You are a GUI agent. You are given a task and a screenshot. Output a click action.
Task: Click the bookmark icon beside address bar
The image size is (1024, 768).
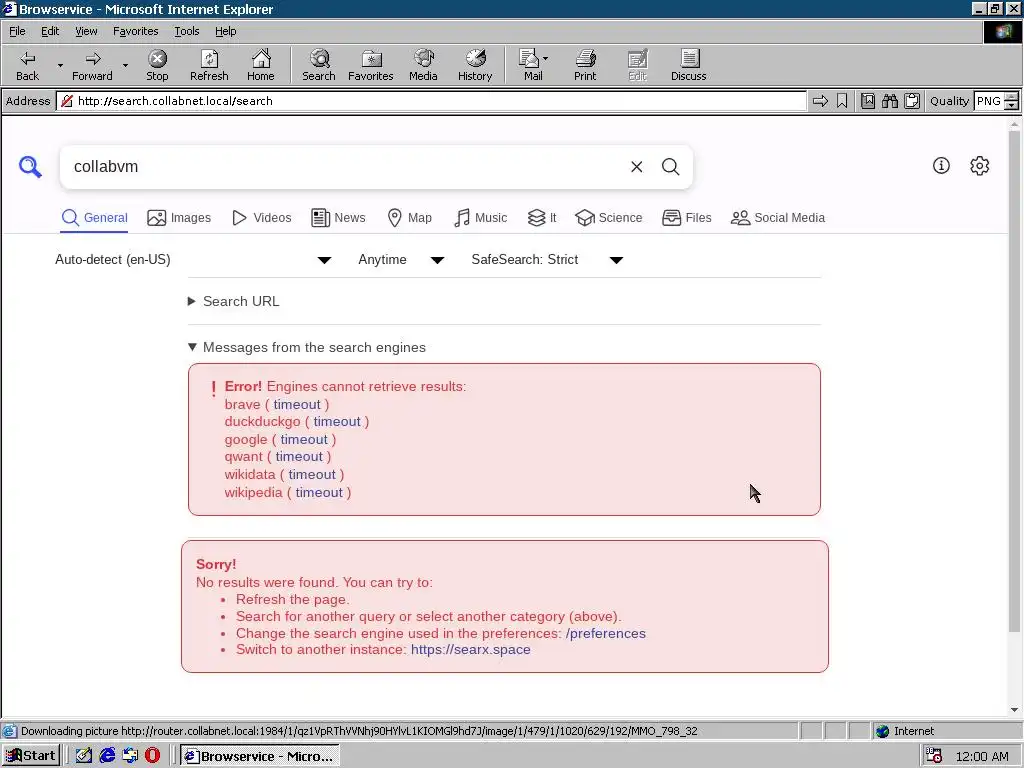pyautogui.click(x=842, y=101)
